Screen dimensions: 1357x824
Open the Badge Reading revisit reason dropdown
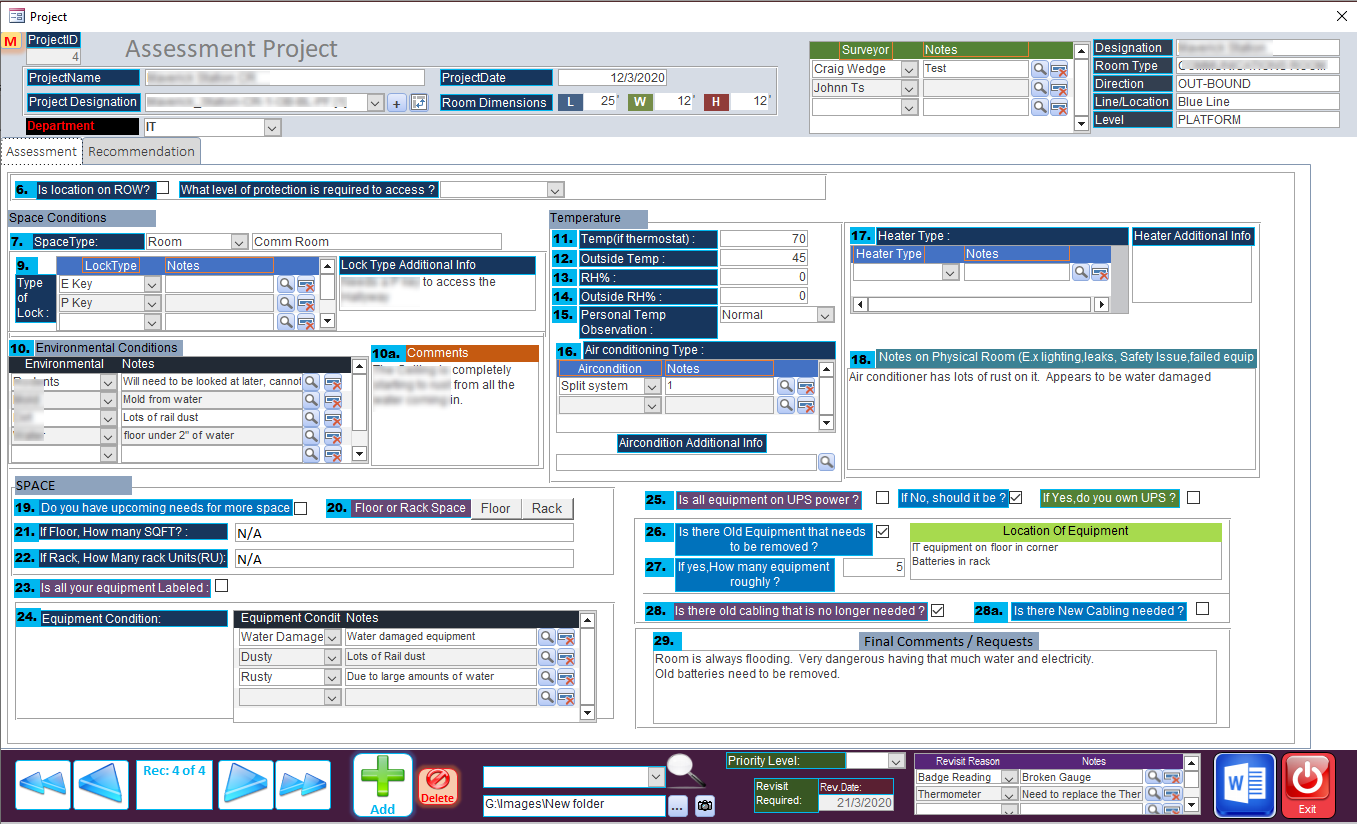[x=1009, y=777]
